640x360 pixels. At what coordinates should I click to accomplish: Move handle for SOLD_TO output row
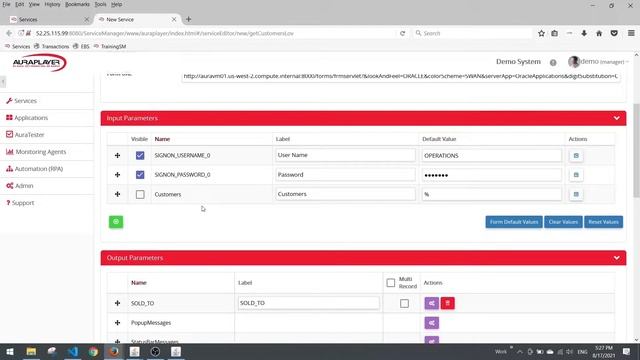coord(118,303)
